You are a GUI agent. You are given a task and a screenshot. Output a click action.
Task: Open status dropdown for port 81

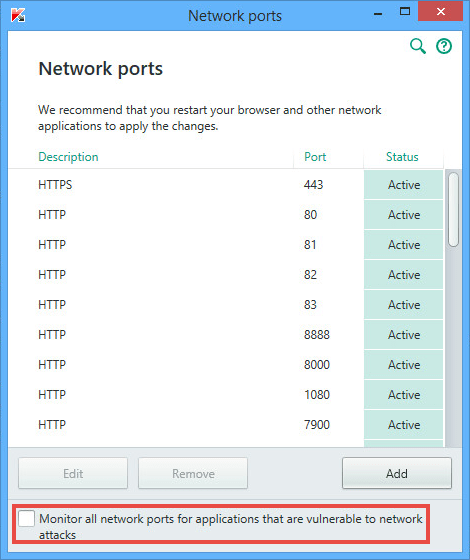click(404, 245)
